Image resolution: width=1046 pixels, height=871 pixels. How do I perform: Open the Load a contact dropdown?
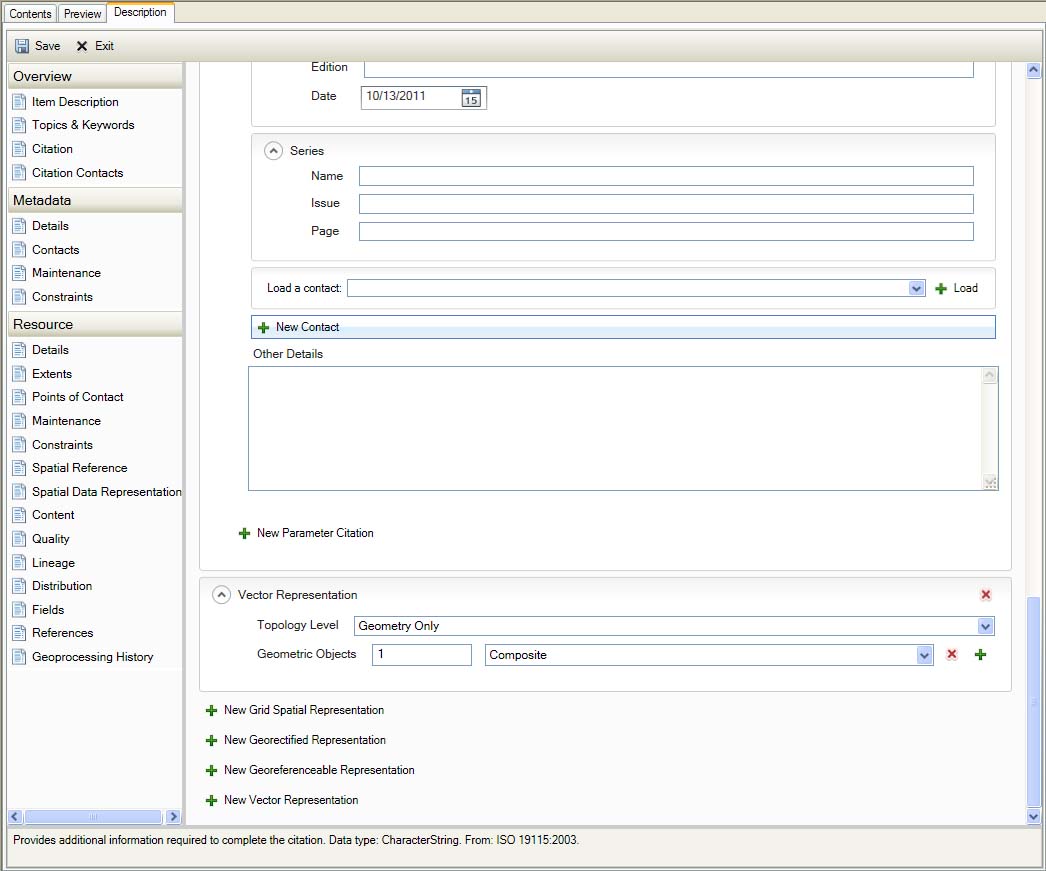(917, 288)
